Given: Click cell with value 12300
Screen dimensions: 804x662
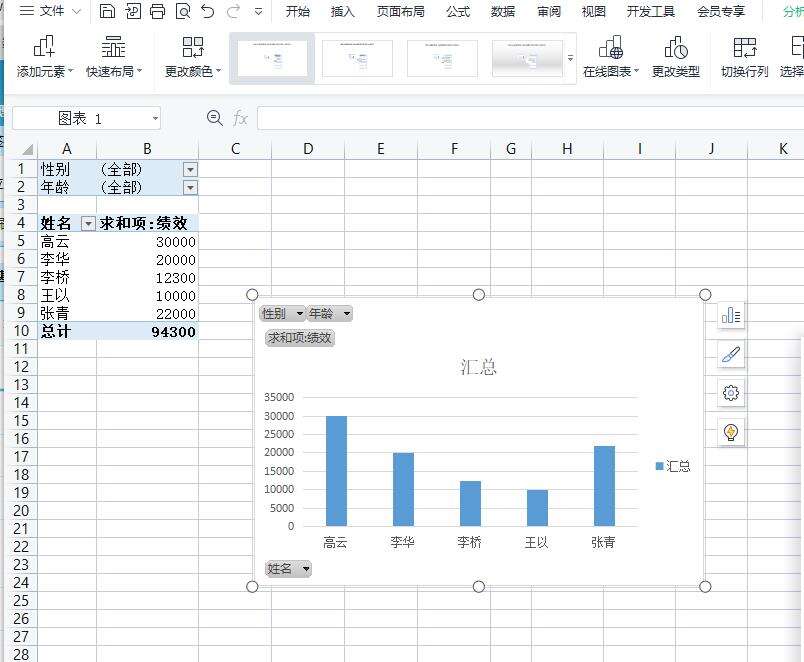Looking at the screenshot, I should coord(147,277).
